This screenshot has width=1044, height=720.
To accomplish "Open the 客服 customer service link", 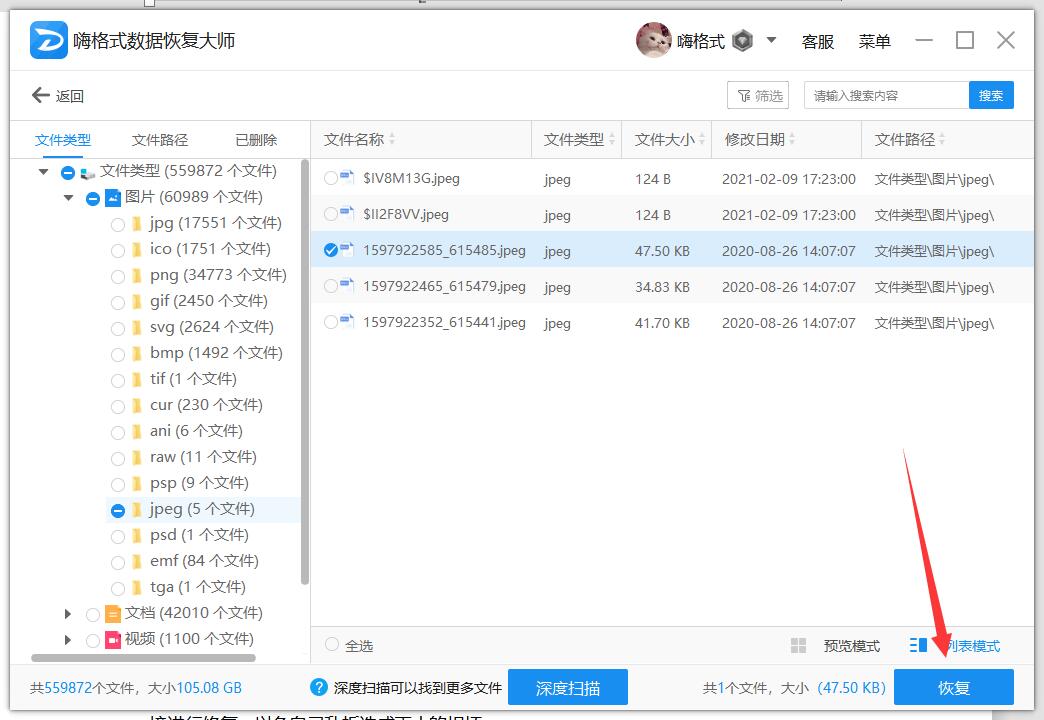I will (818, 41).
